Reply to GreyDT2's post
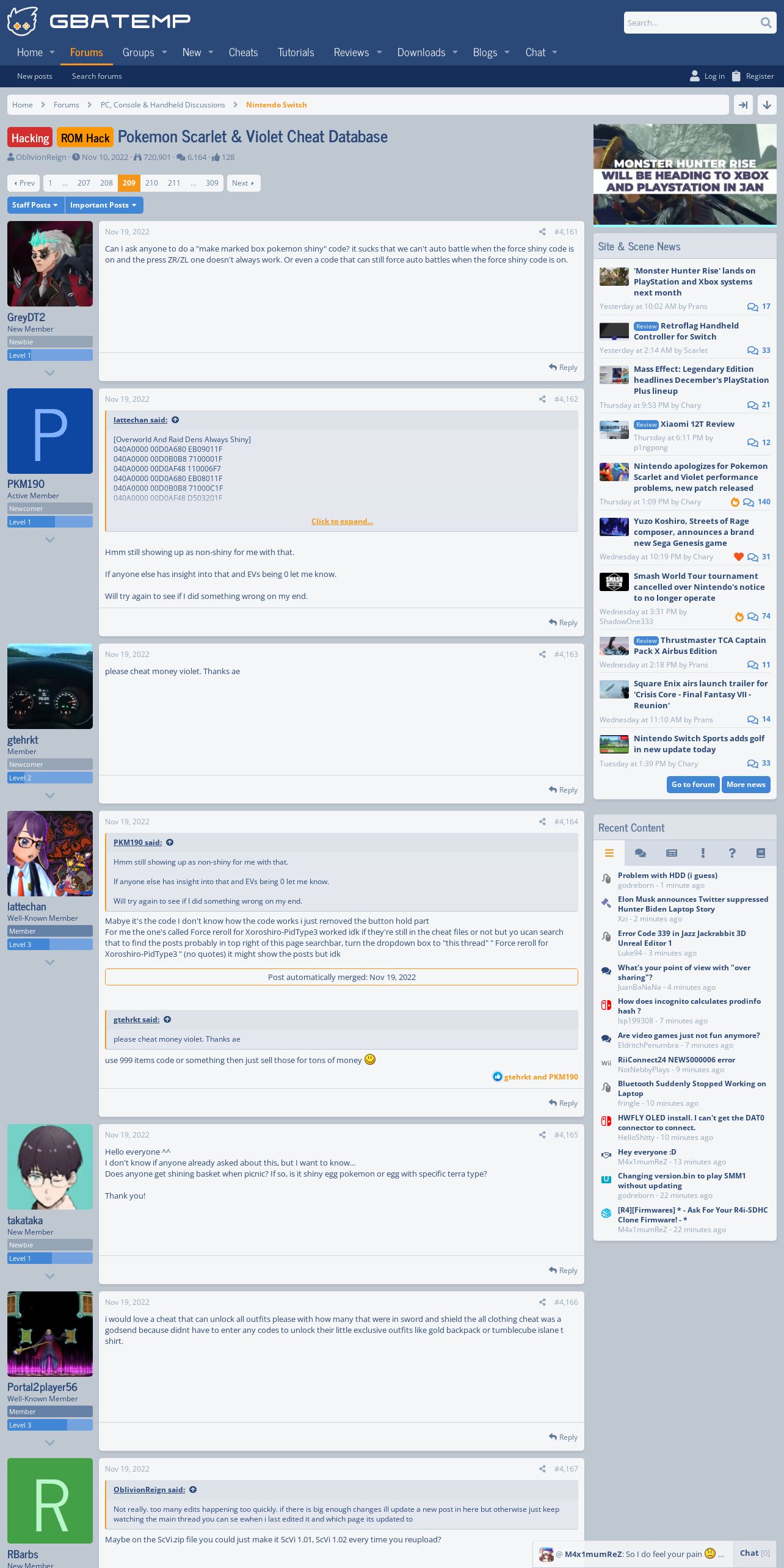Screen dimensions: 784x1568 (563, 368)
